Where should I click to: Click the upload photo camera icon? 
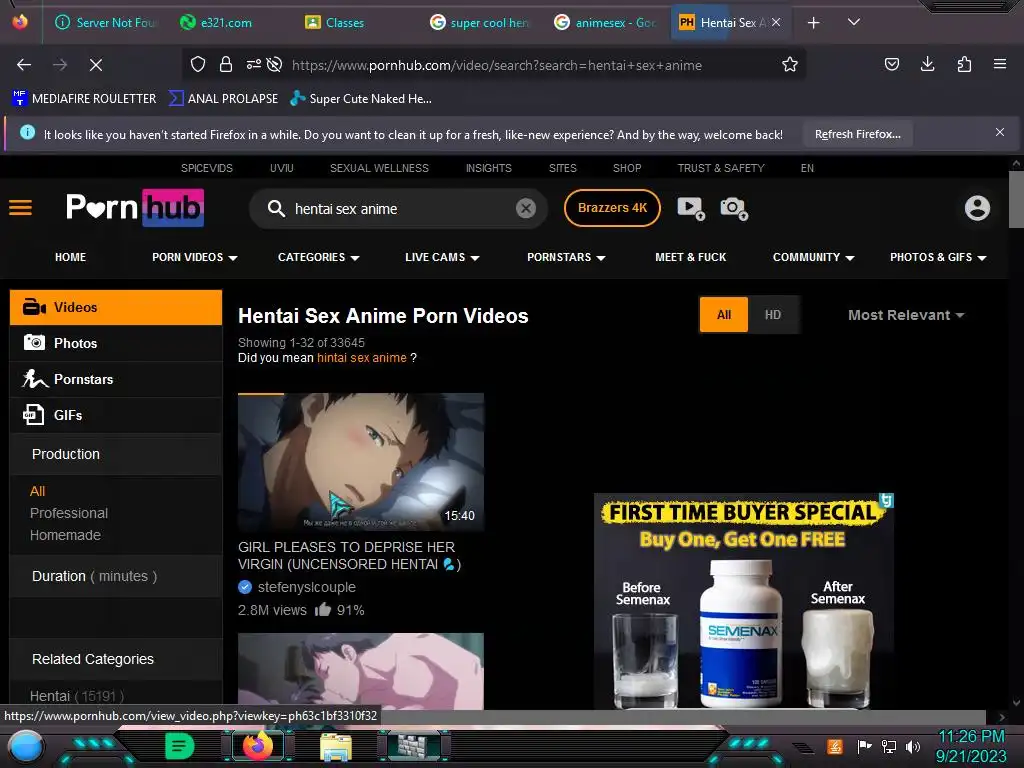pos(734,208)
